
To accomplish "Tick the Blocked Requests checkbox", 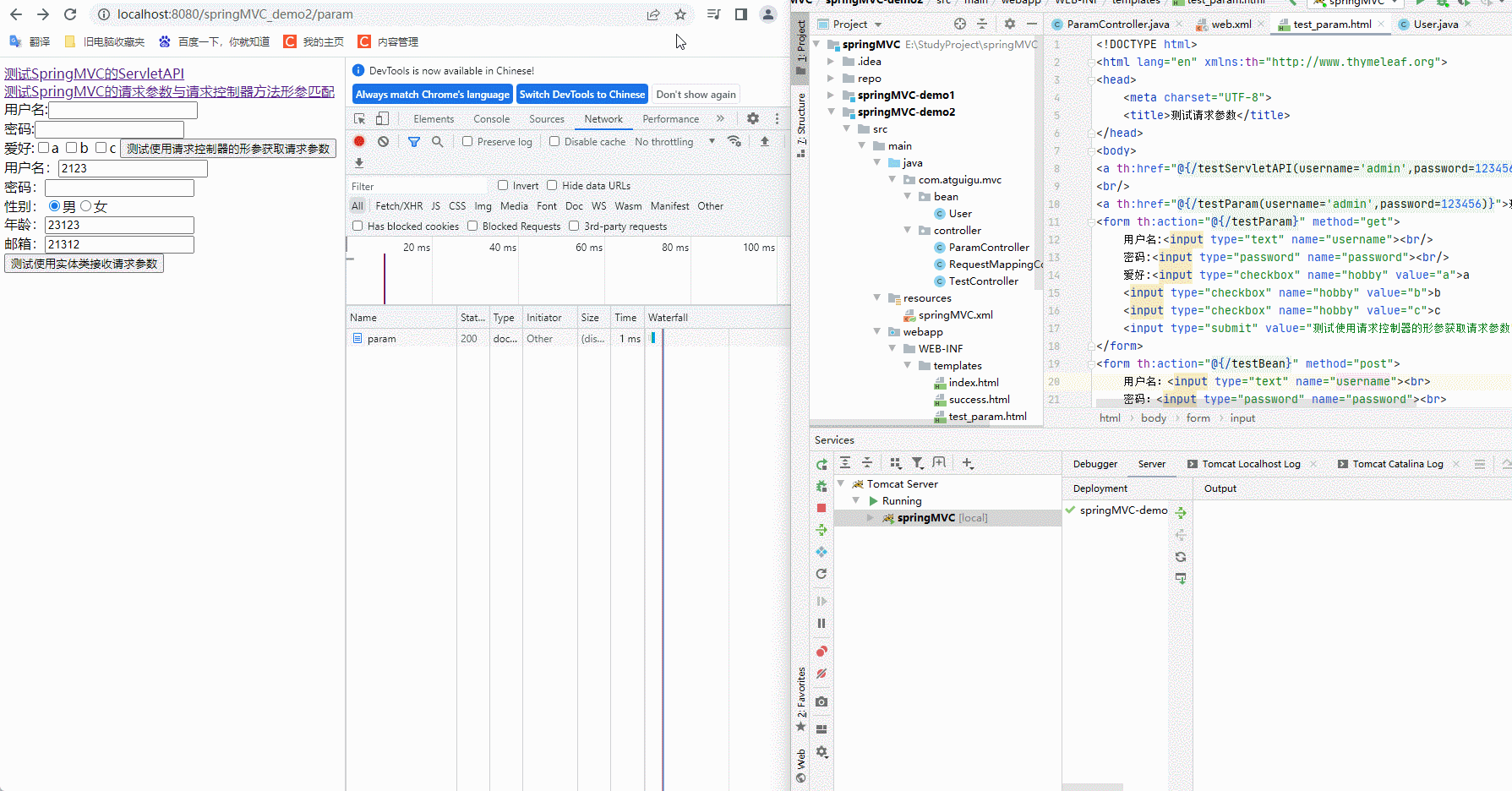I will (x=472, y=226).
